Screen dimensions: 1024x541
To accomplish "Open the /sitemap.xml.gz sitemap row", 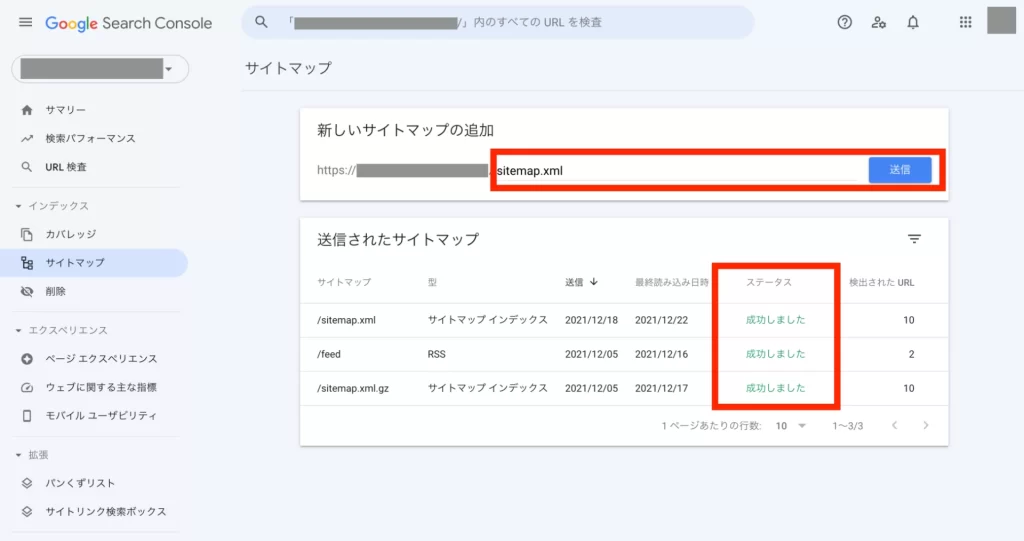I will tap(353, 388).
